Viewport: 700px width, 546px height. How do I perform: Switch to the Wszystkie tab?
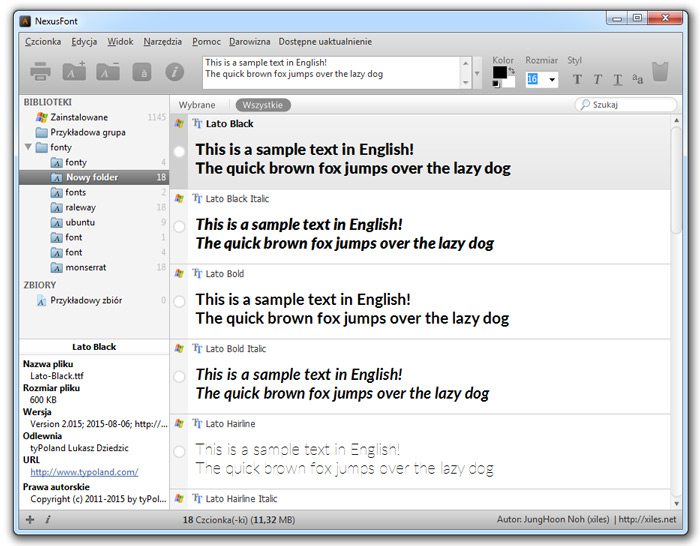click(x=263, y=105)
